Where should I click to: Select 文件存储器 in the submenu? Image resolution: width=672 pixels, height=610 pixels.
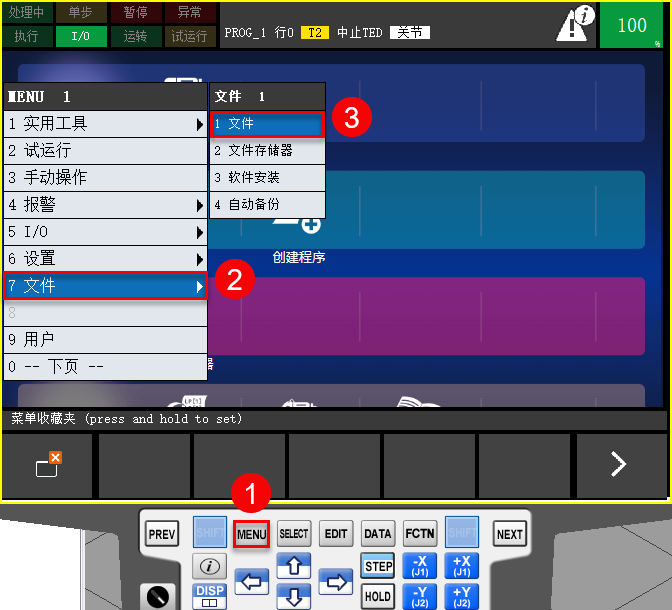click(266, 151)
